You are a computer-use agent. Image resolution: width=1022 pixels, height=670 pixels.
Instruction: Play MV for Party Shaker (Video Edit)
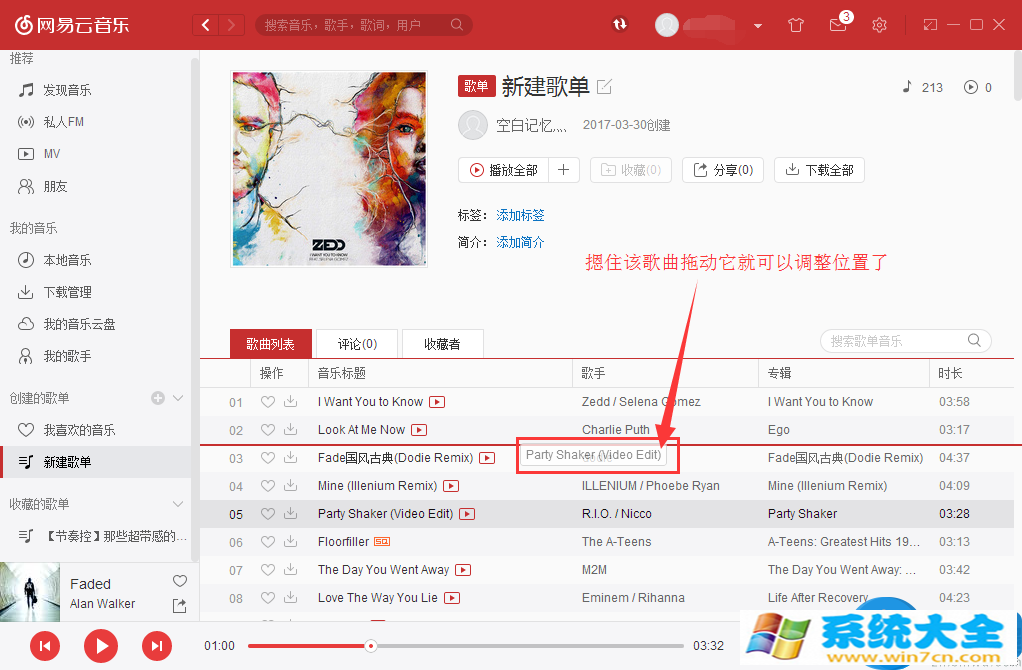tap(467, 514)
